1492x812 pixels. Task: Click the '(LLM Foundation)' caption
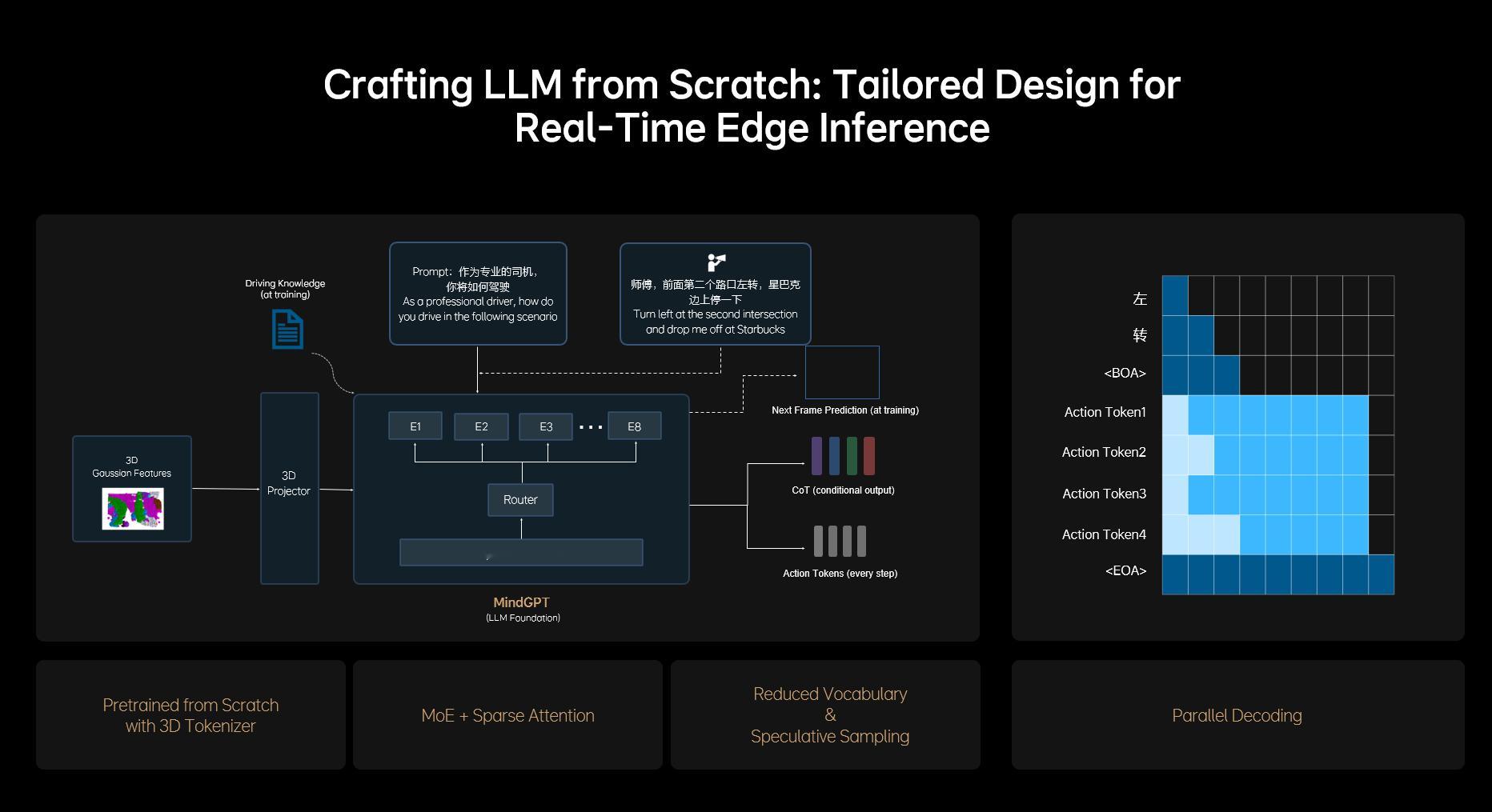click(x=523, y=618)
